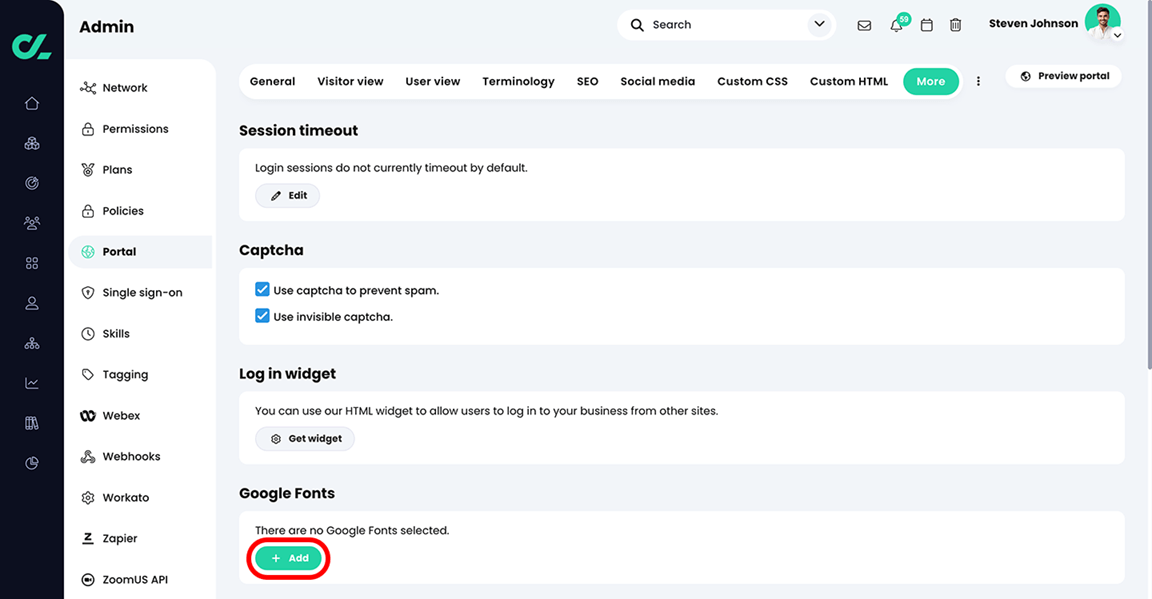
Task: Open the home icon in the dark sidebar
Action: (x=31, y=102)
